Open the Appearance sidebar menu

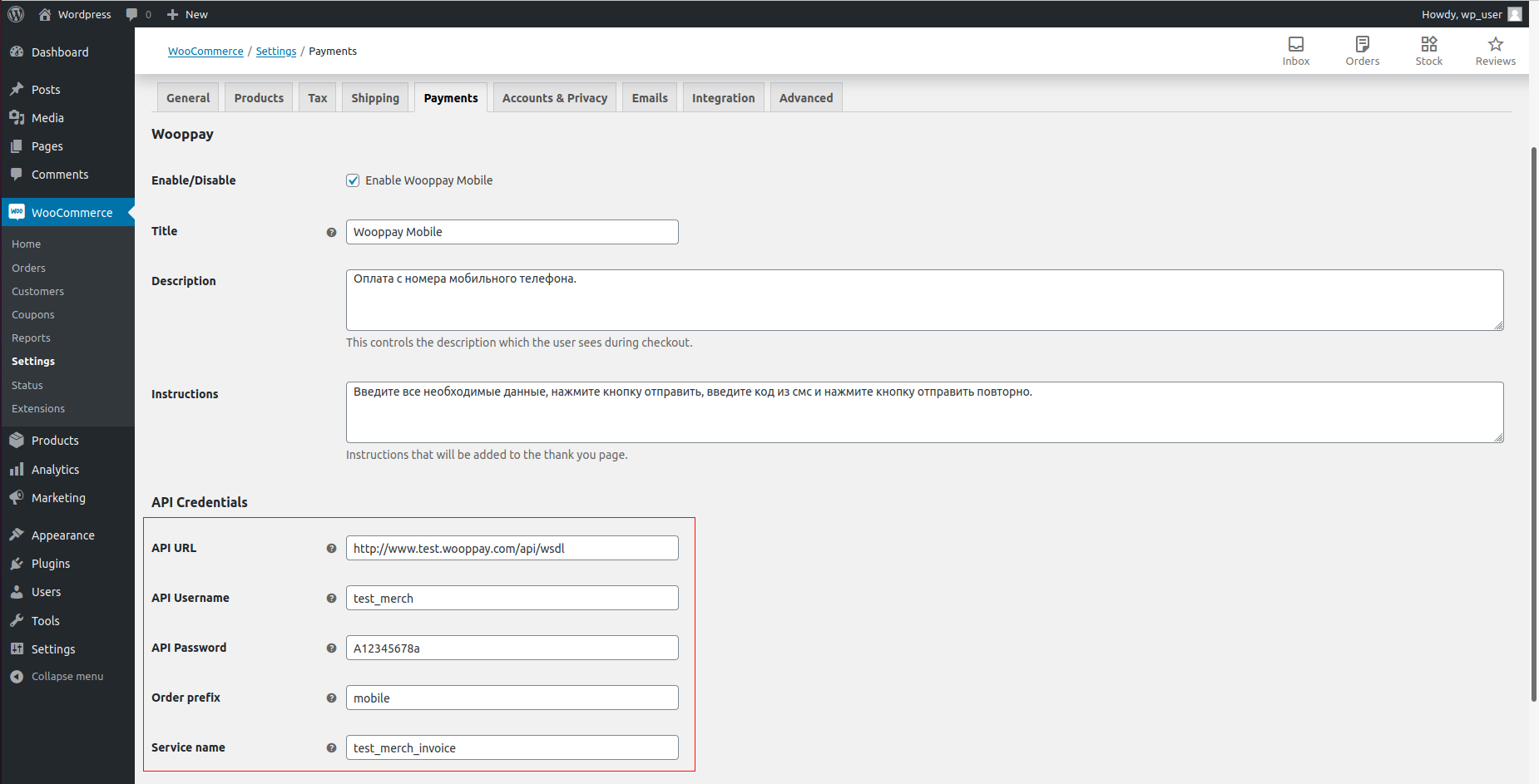click(x=67, y=535)
